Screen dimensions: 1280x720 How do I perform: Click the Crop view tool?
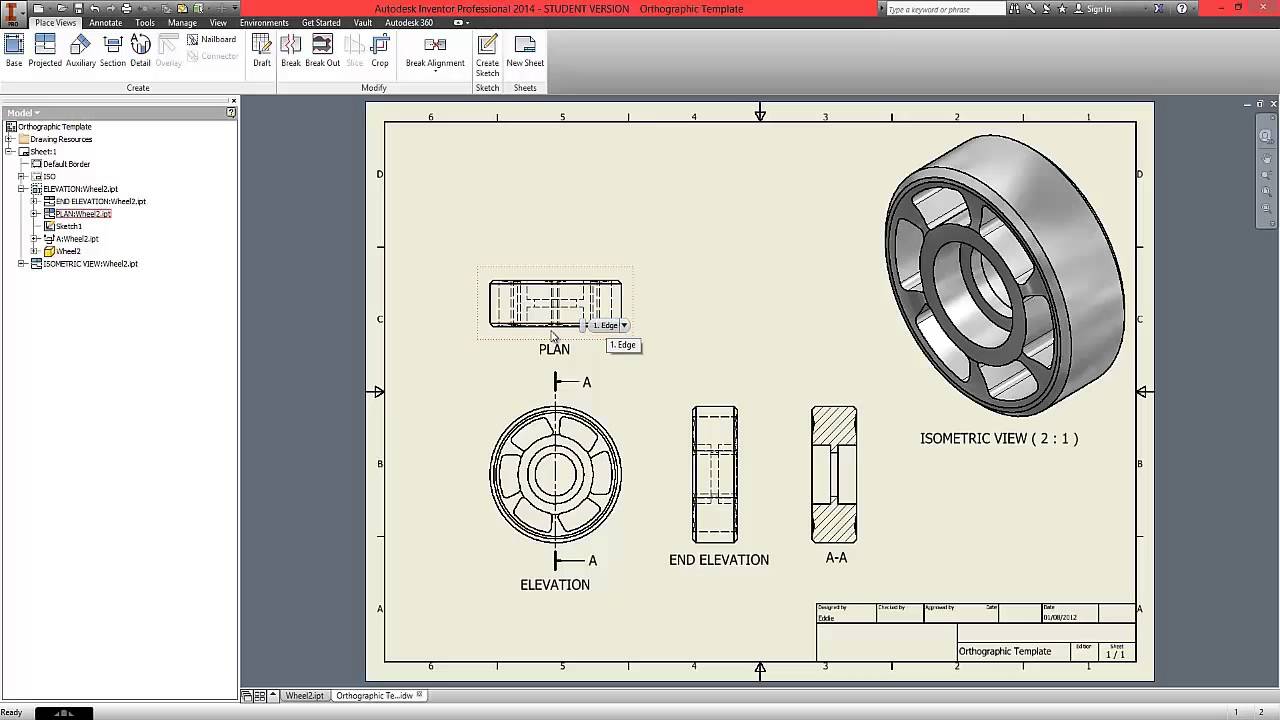click(380, 49)
